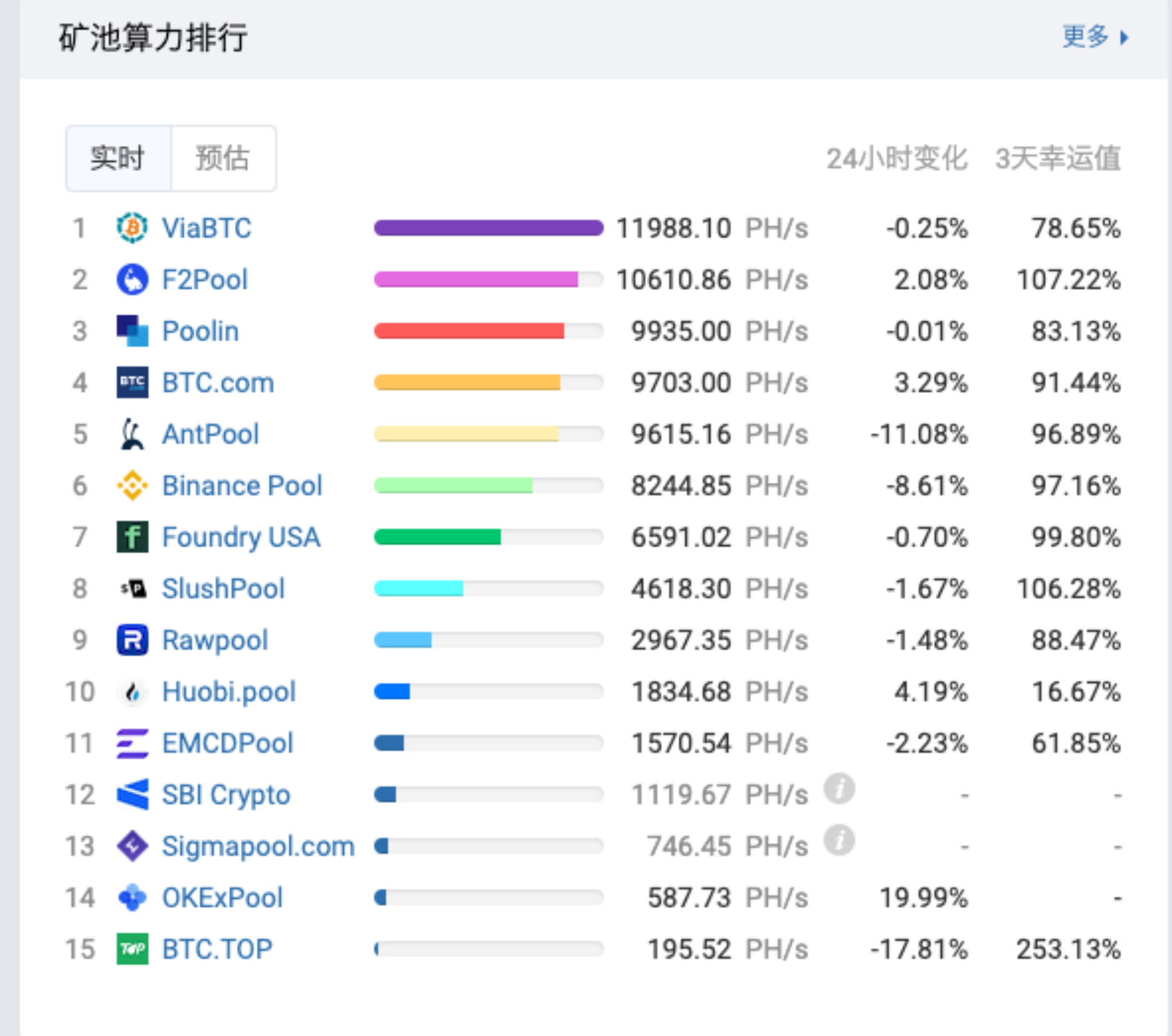Open the SlushPool link
Viewport: 1172px width, 1036px height.
tap(224, 589)
